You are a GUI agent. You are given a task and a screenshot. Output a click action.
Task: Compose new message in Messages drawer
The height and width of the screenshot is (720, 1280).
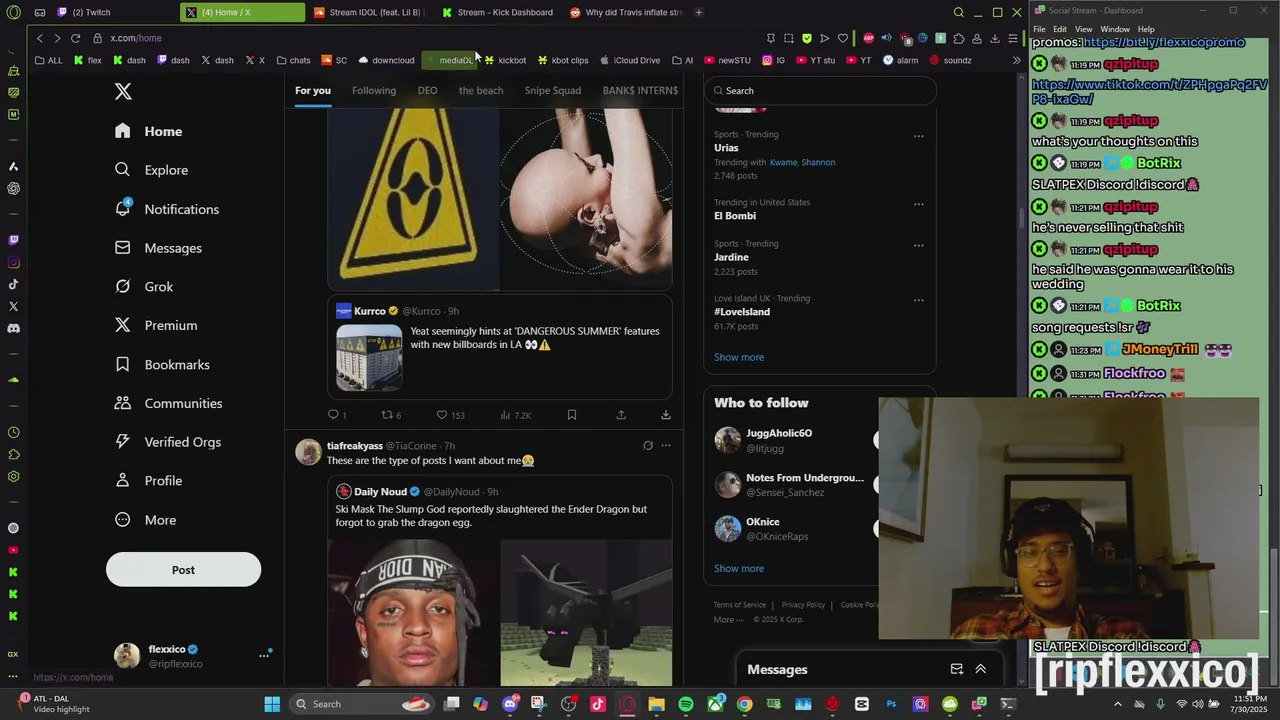[x=957, y=669]
